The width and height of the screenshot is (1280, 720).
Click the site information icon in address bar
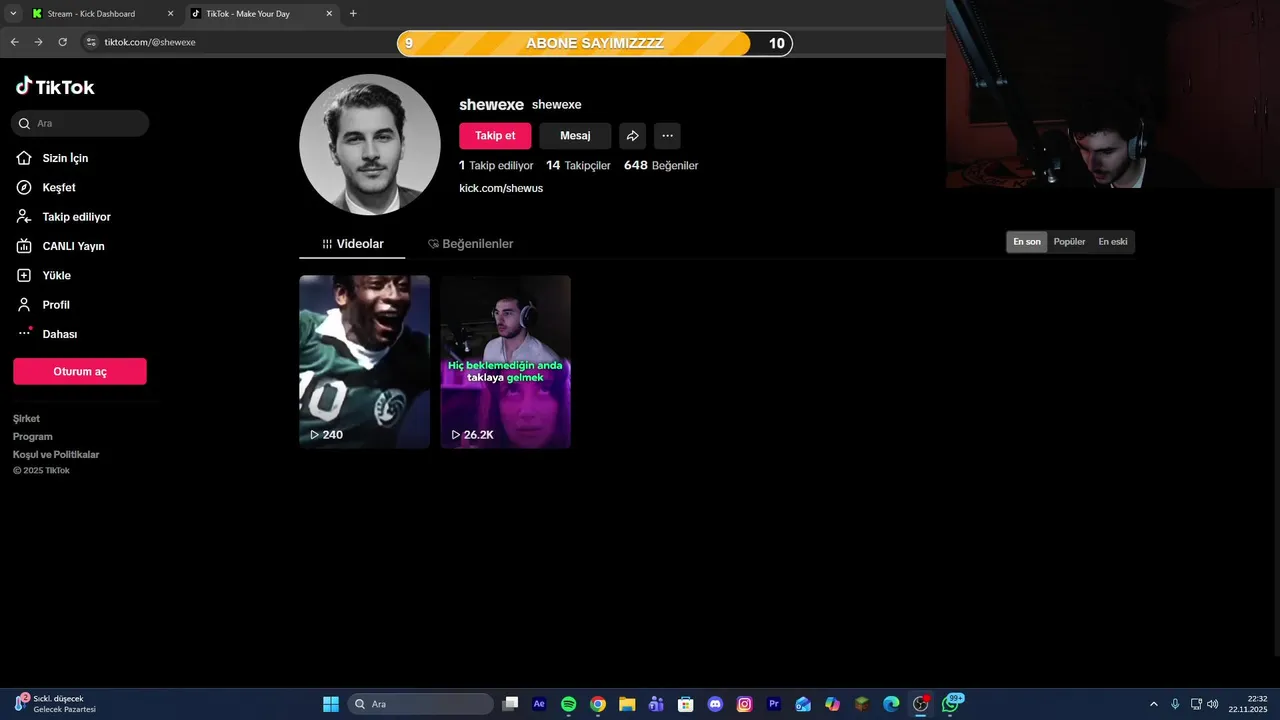coord(91,42)
